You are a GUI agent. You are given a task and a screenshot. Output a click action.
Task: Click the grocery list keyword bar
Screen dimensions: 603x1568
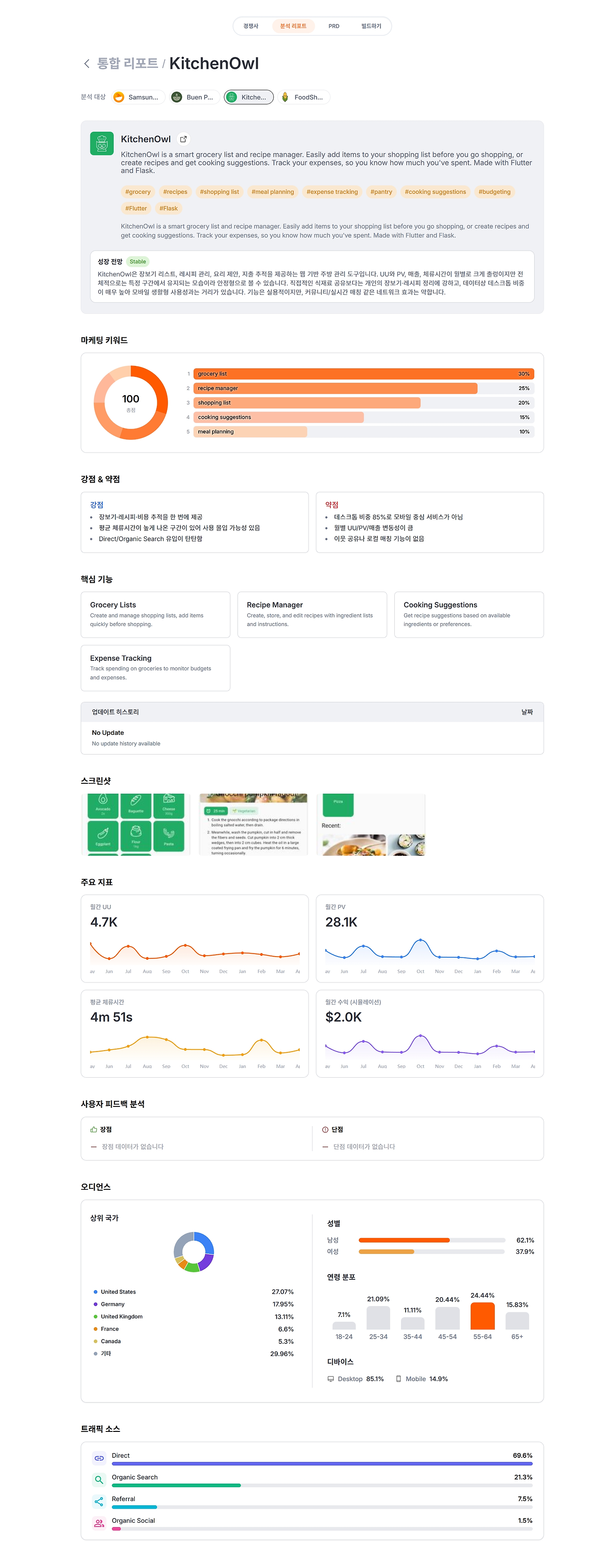(x=364, y=374)
